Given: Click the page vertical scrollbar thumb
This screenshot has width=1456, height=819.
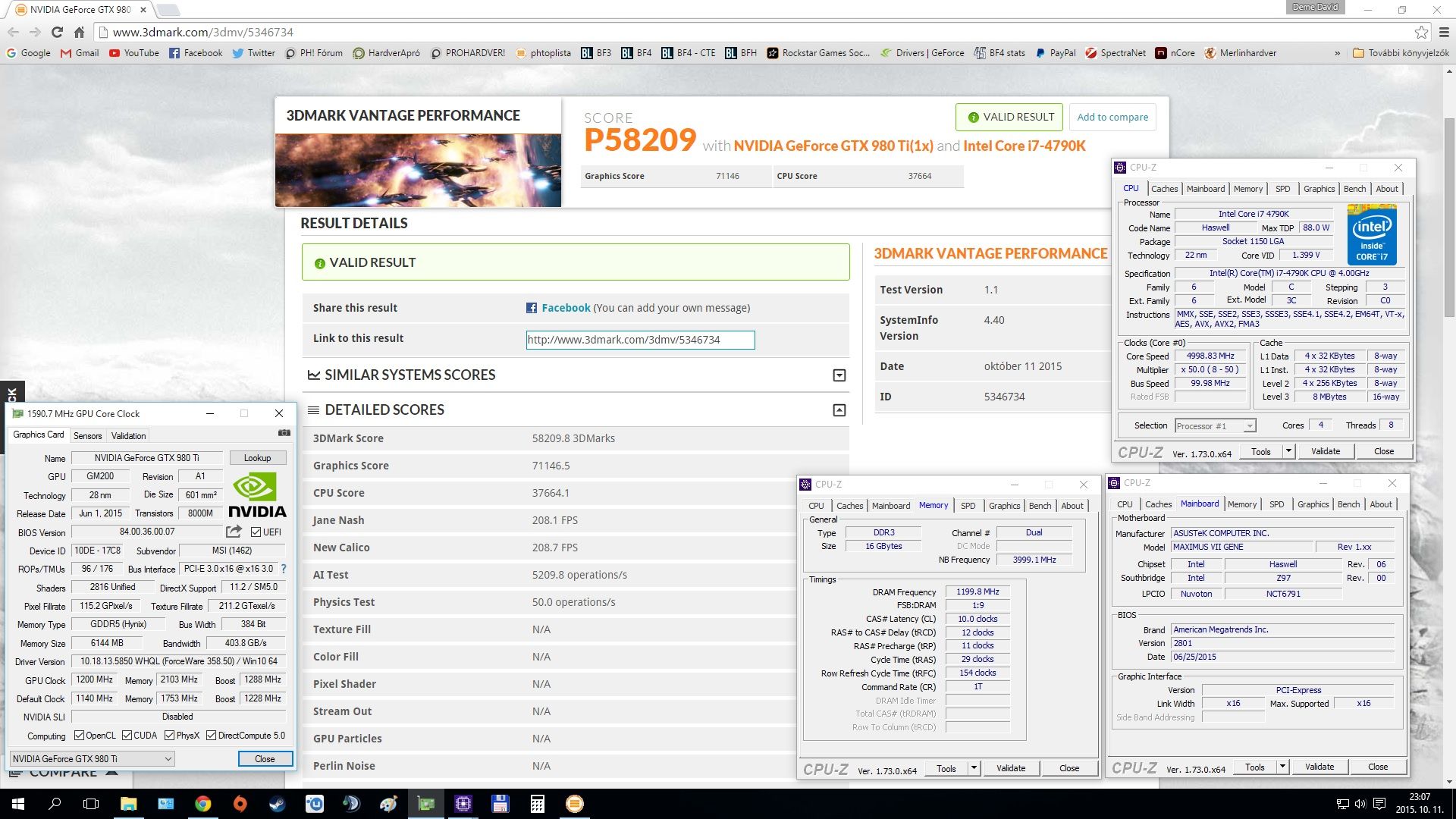Looking at the screenshot, I should click(1449, 217).
